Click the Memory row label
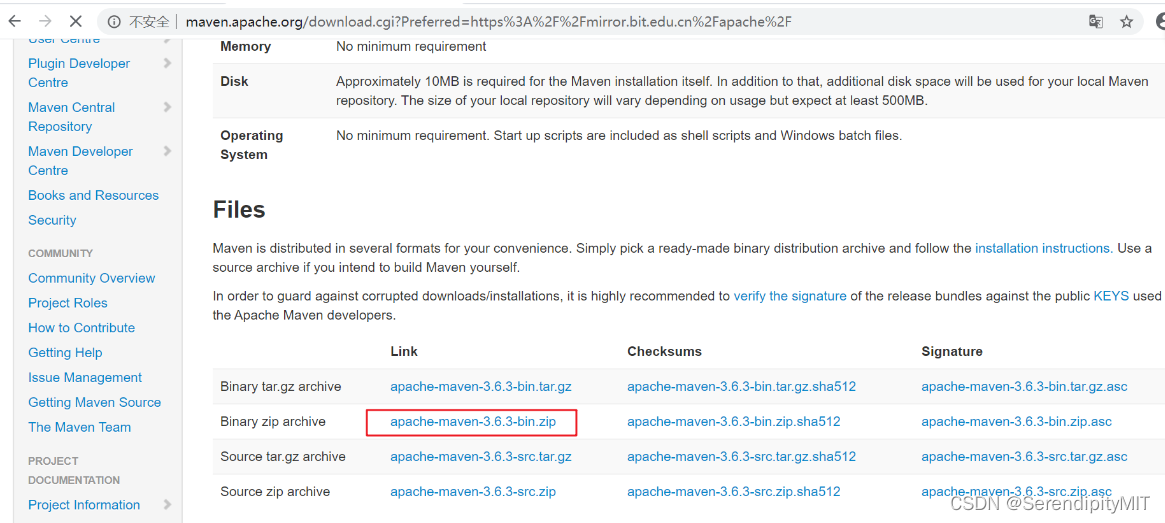Image resolution: width=1165 pixels, height=523 pixels. 246,46
